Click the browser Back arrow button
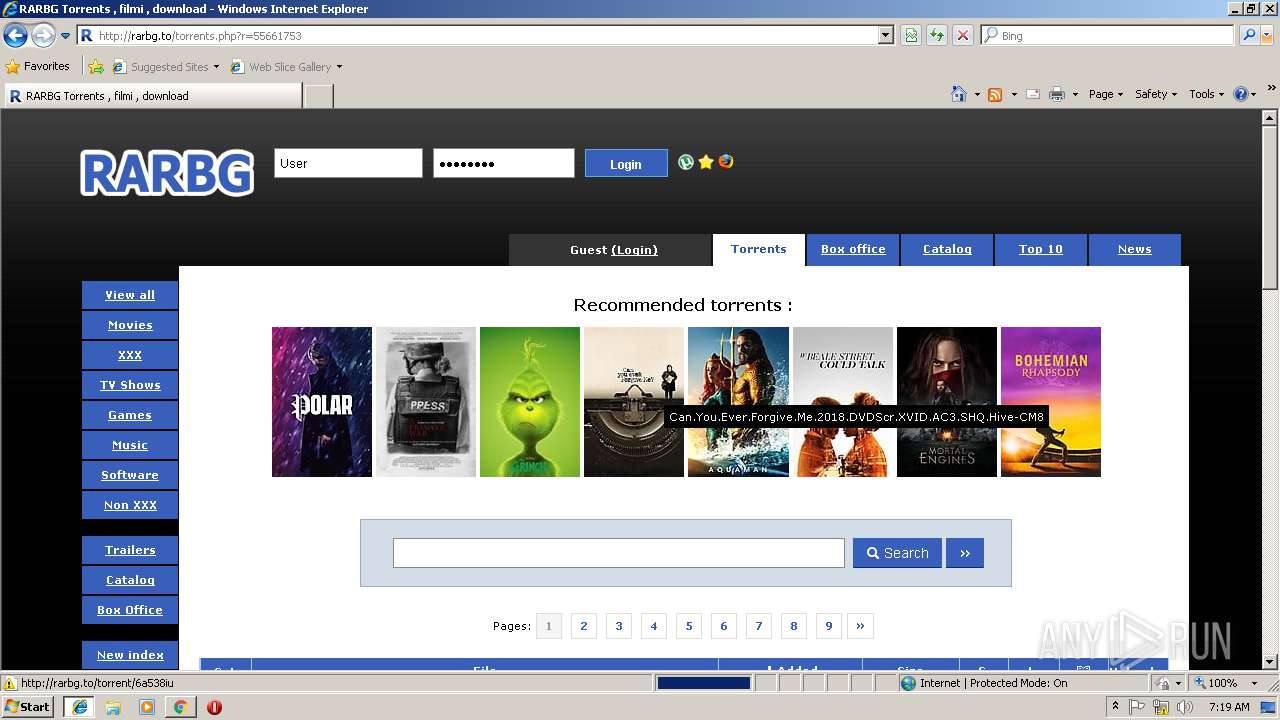 click(x=15, y=36)
